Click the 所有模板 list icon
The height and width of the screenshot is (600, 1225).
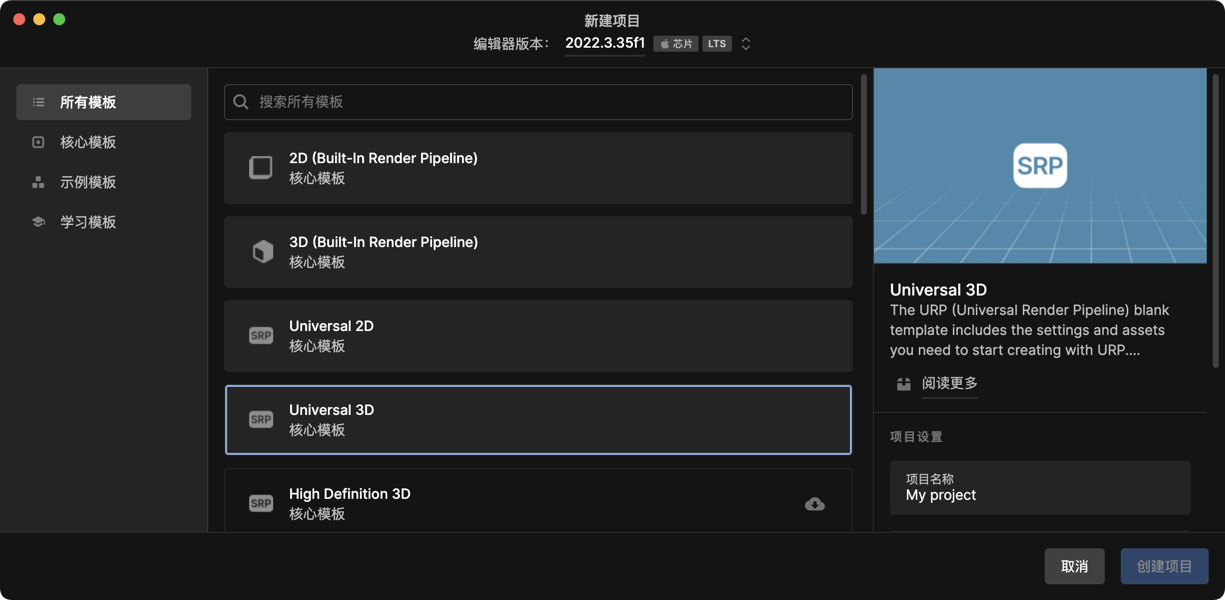coord(38,102)
